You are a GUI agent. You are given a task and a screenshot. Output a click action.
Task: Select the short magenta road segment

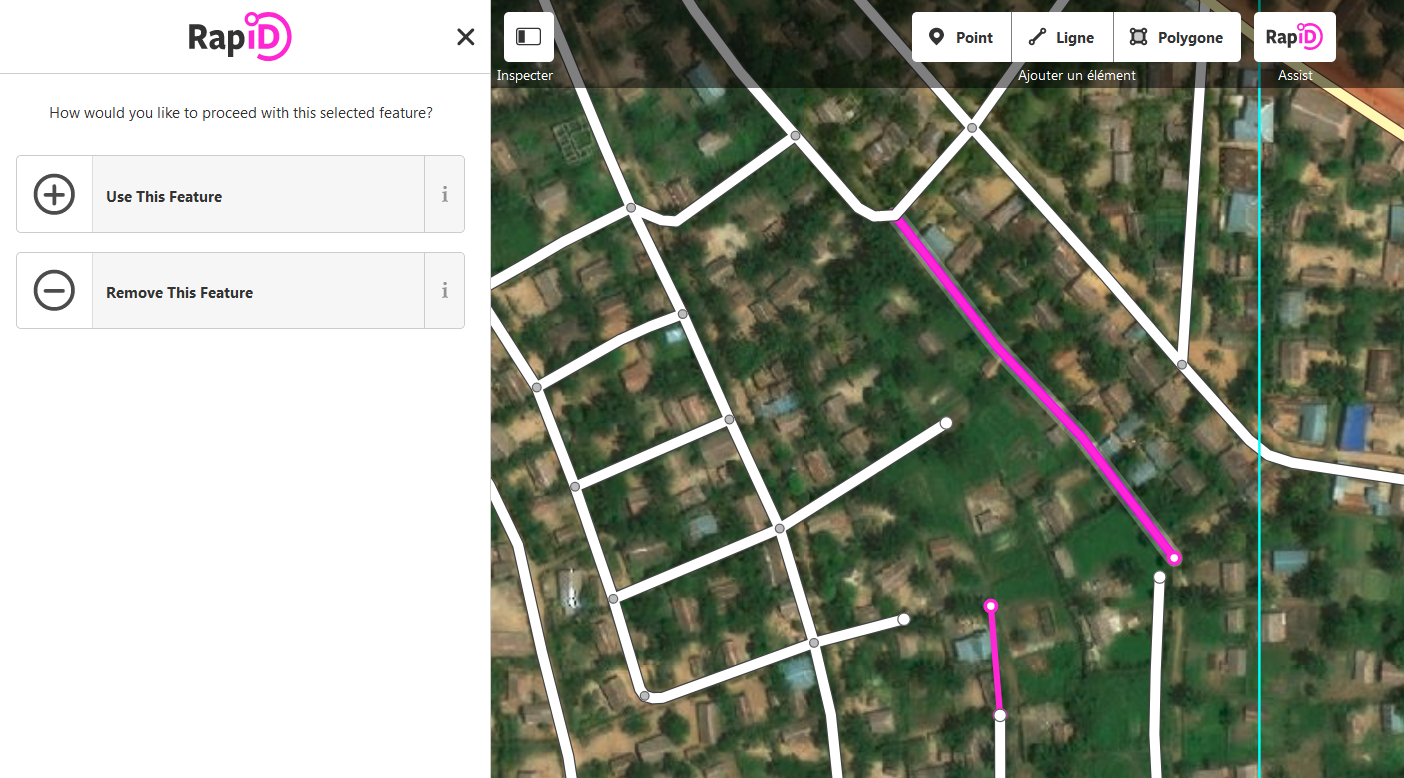tap(994, 660)
